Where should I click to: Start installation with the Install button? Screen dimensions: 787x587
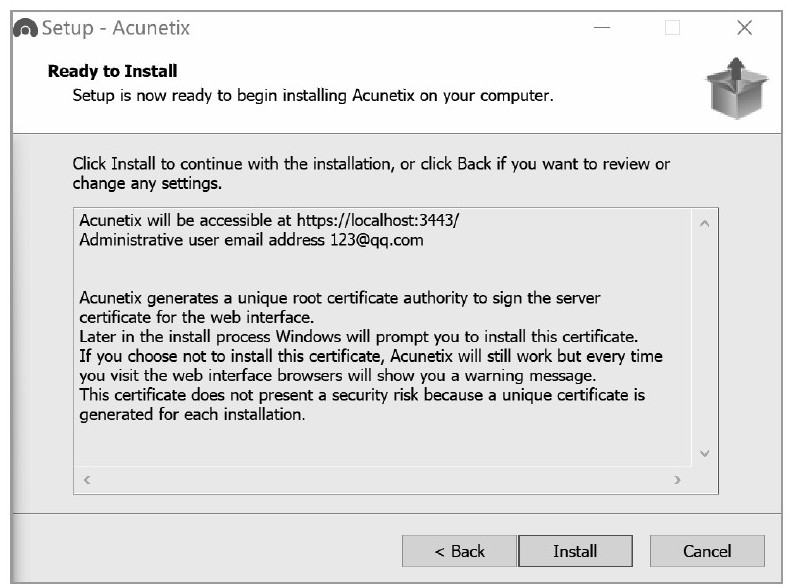tap(575, 551)
